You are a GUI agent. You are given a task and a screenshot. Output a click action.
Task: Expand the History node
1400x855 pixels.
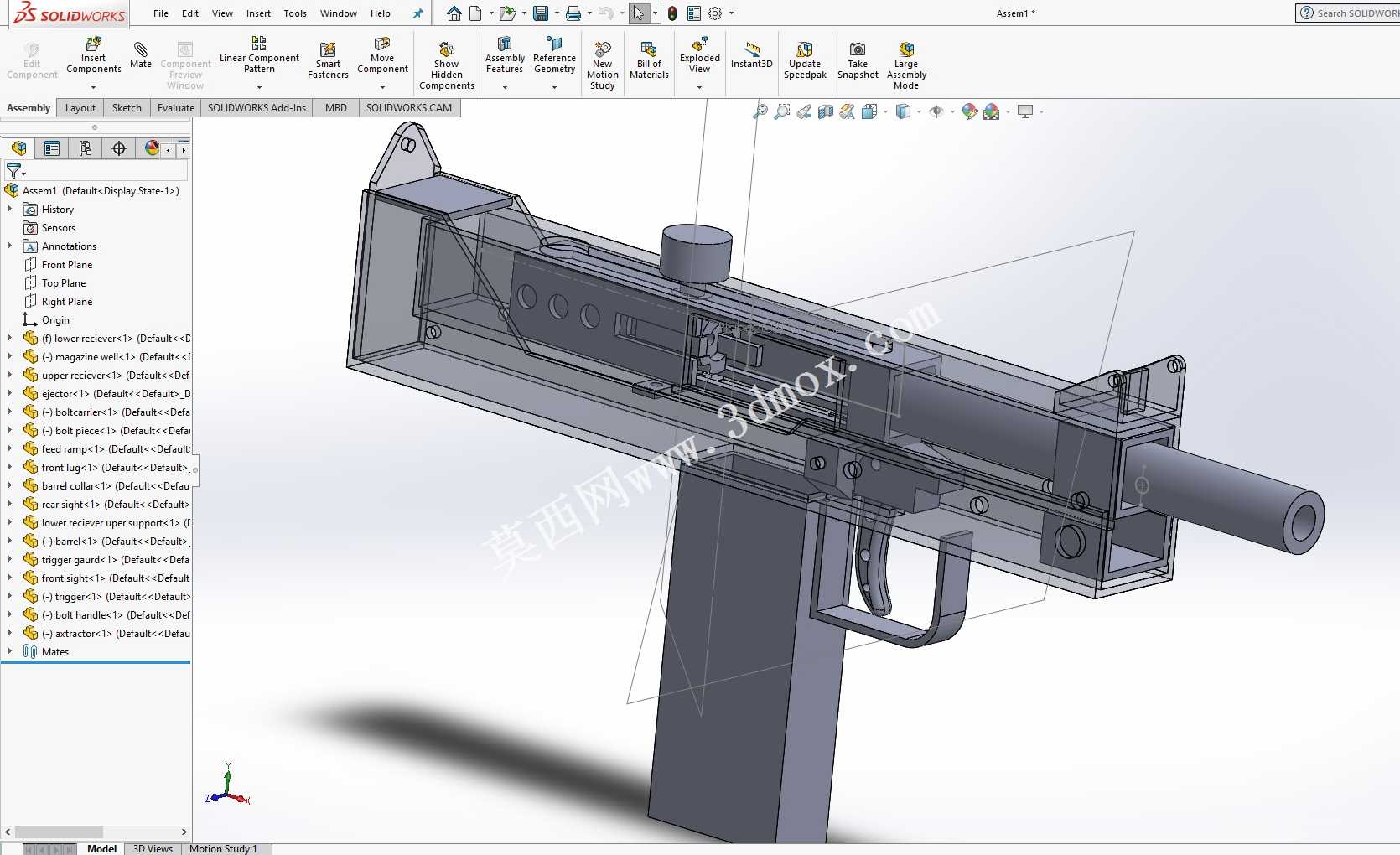click(10, 210)
